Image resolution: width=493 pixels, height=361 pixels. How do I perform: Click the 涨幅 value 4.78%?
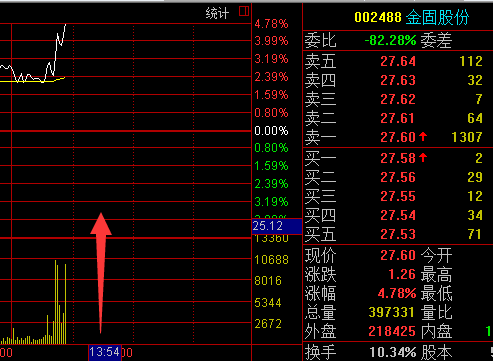click(397, 293)
